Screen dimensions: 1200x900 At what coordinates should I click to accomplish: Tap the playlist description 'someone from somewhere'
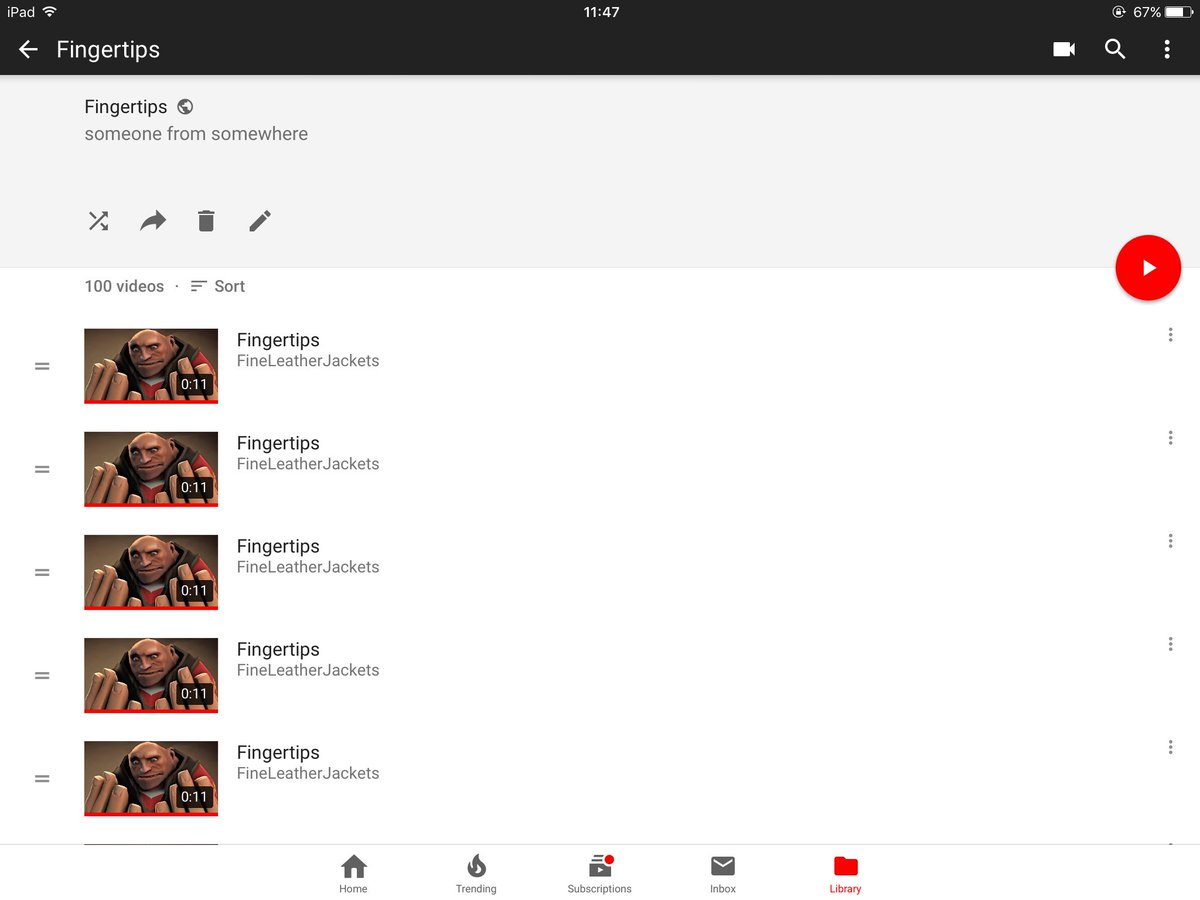tap(196, 134)
